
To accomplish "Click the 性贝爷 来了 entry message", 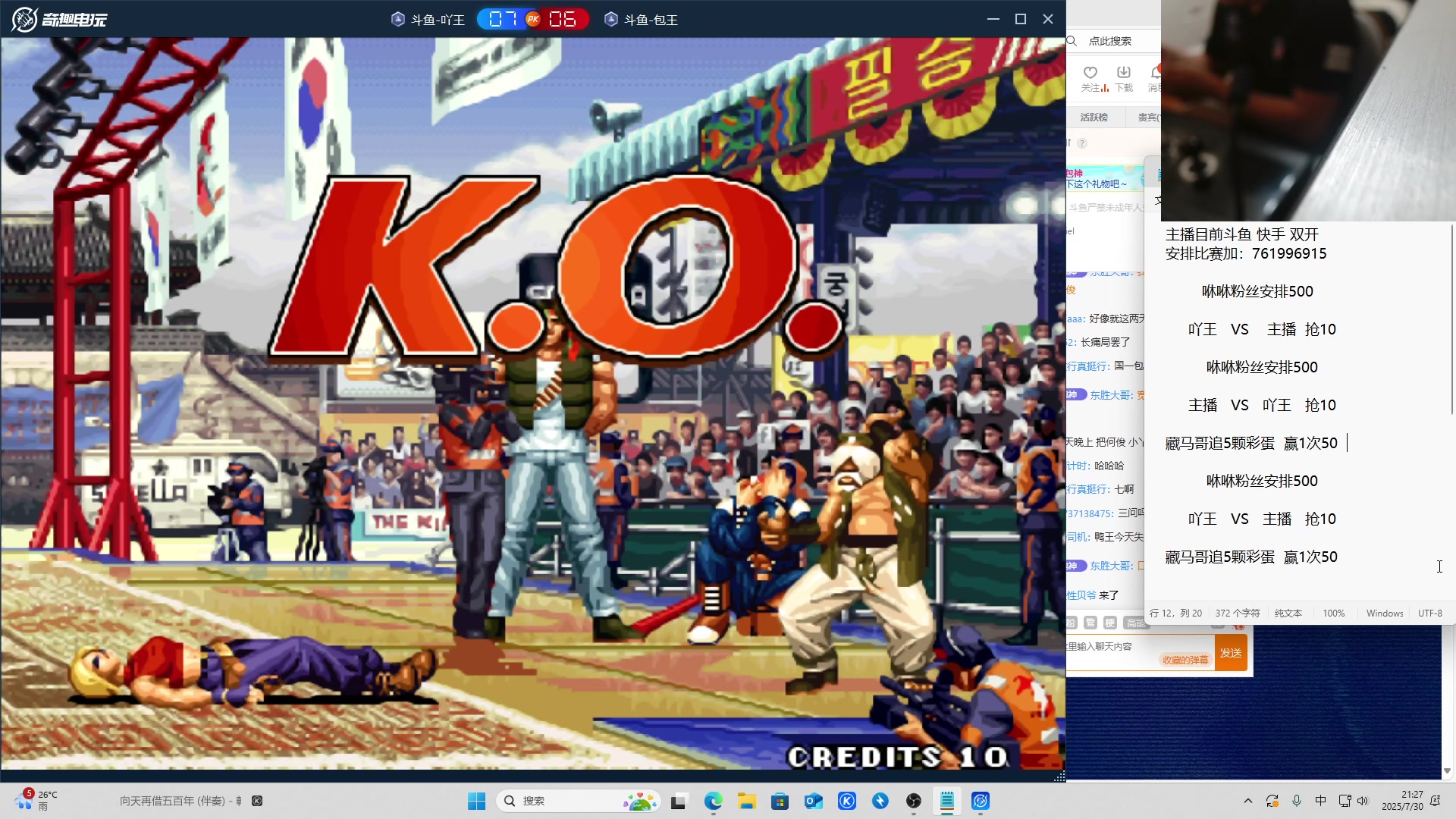I will pos(1093,595).
